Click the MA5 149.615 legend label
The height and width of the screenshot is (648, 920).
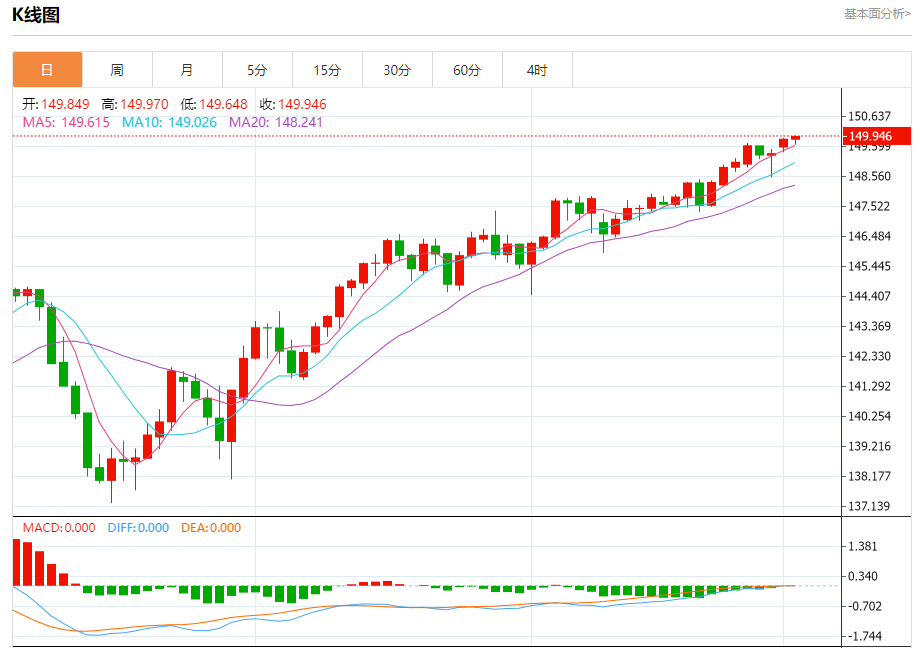(66, 122)
